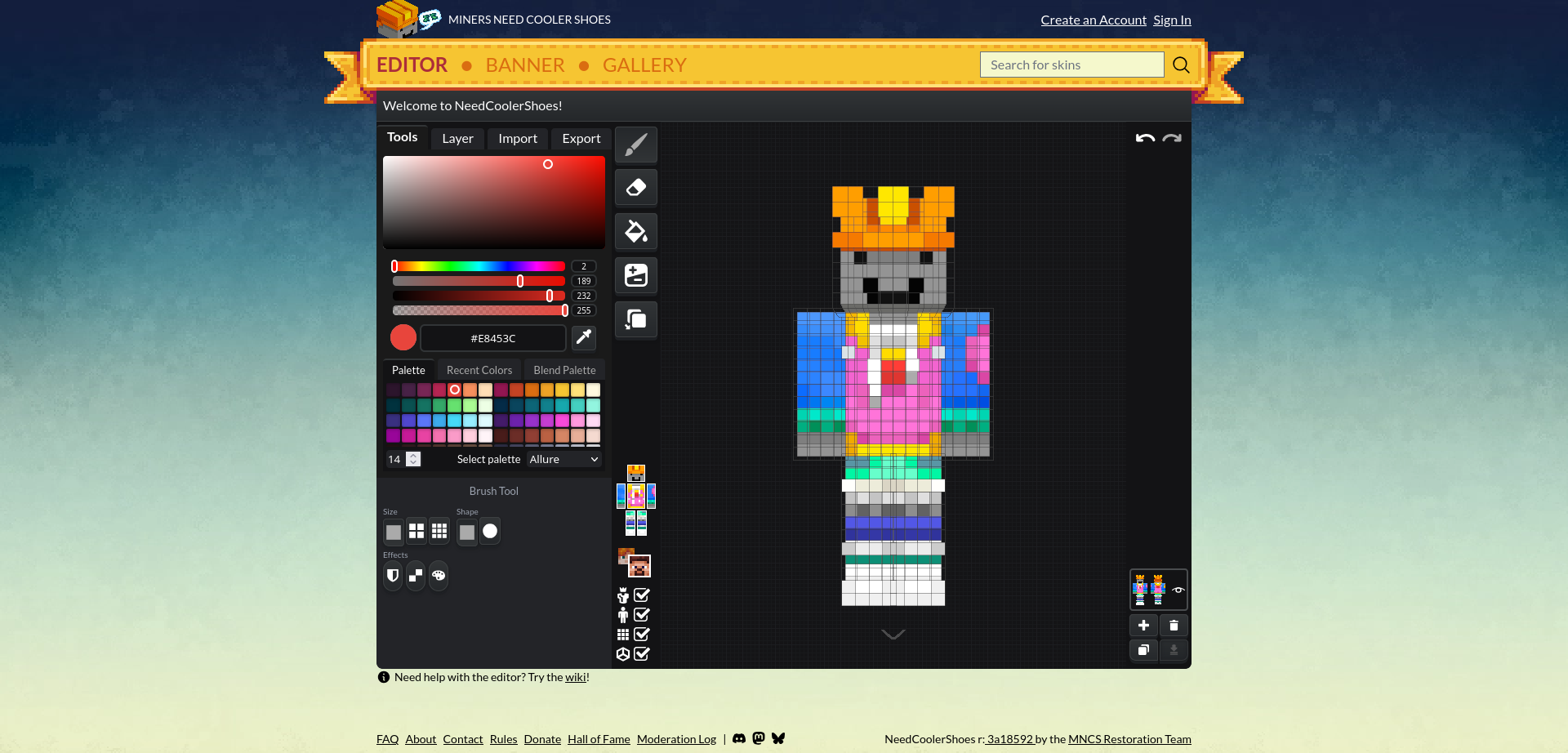
Task: Select the shade lighten/darken tool
Action: coord(636,275)
